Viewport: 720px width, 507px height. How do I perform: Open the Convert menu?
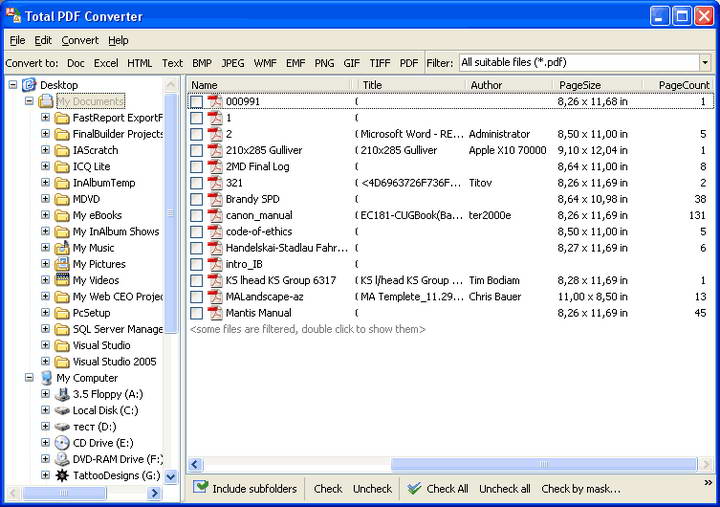[80, 40]
